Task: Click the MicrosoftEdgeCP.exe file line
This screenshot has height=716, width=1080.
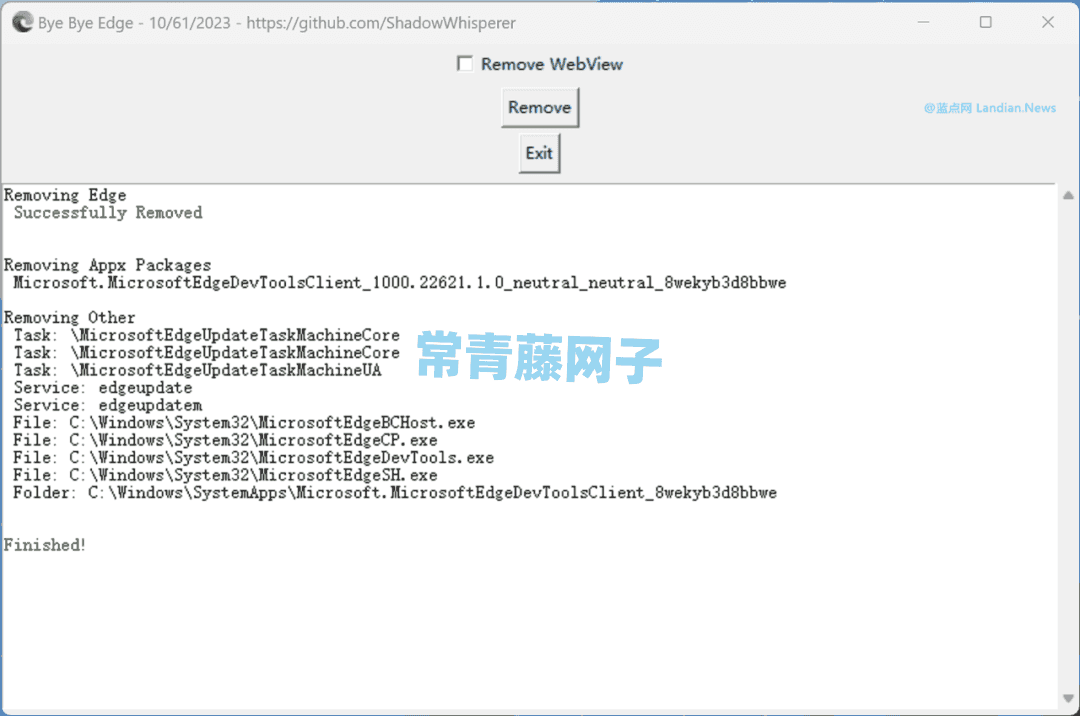Action: pyautogui.click(x=225, y=441)
